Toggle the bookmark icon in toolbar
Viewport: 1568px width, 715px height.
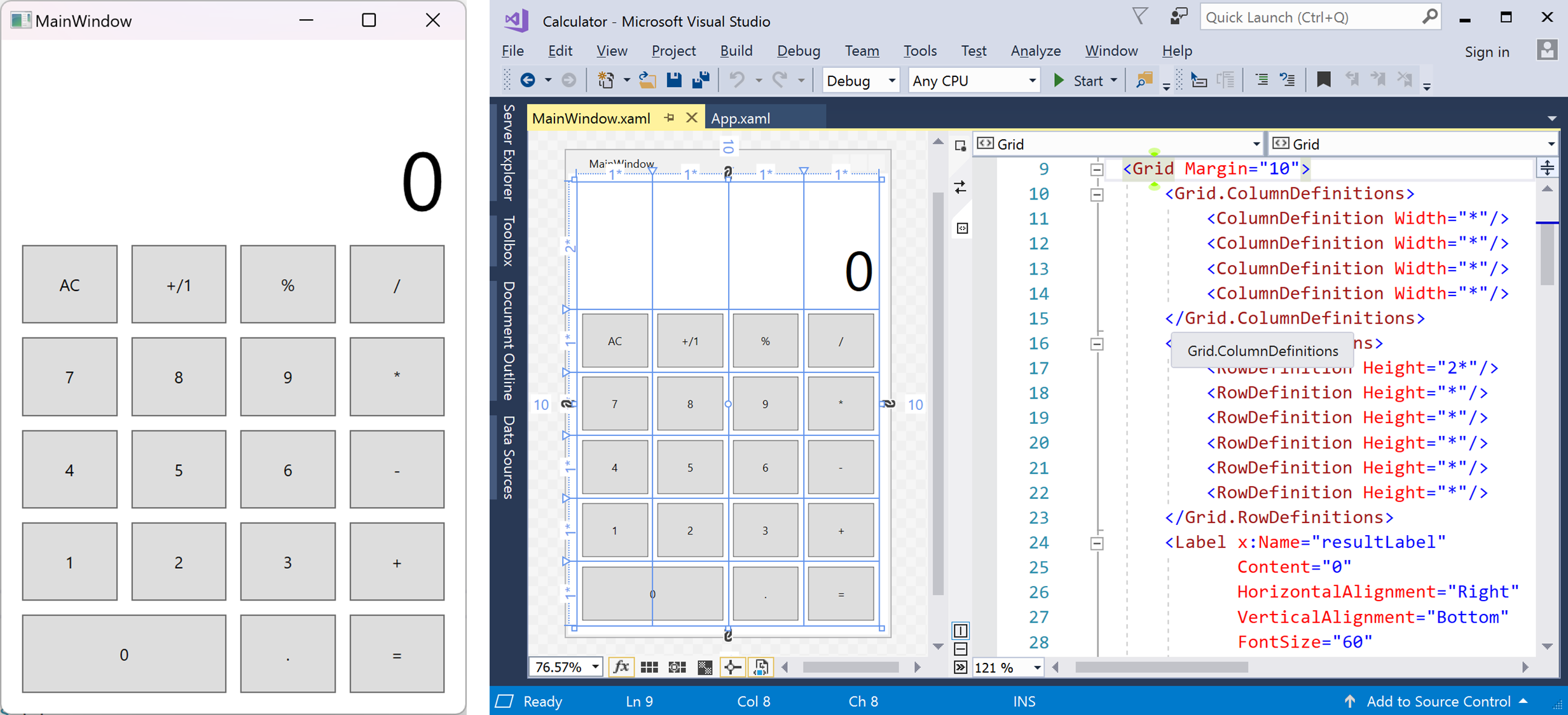1323,80
